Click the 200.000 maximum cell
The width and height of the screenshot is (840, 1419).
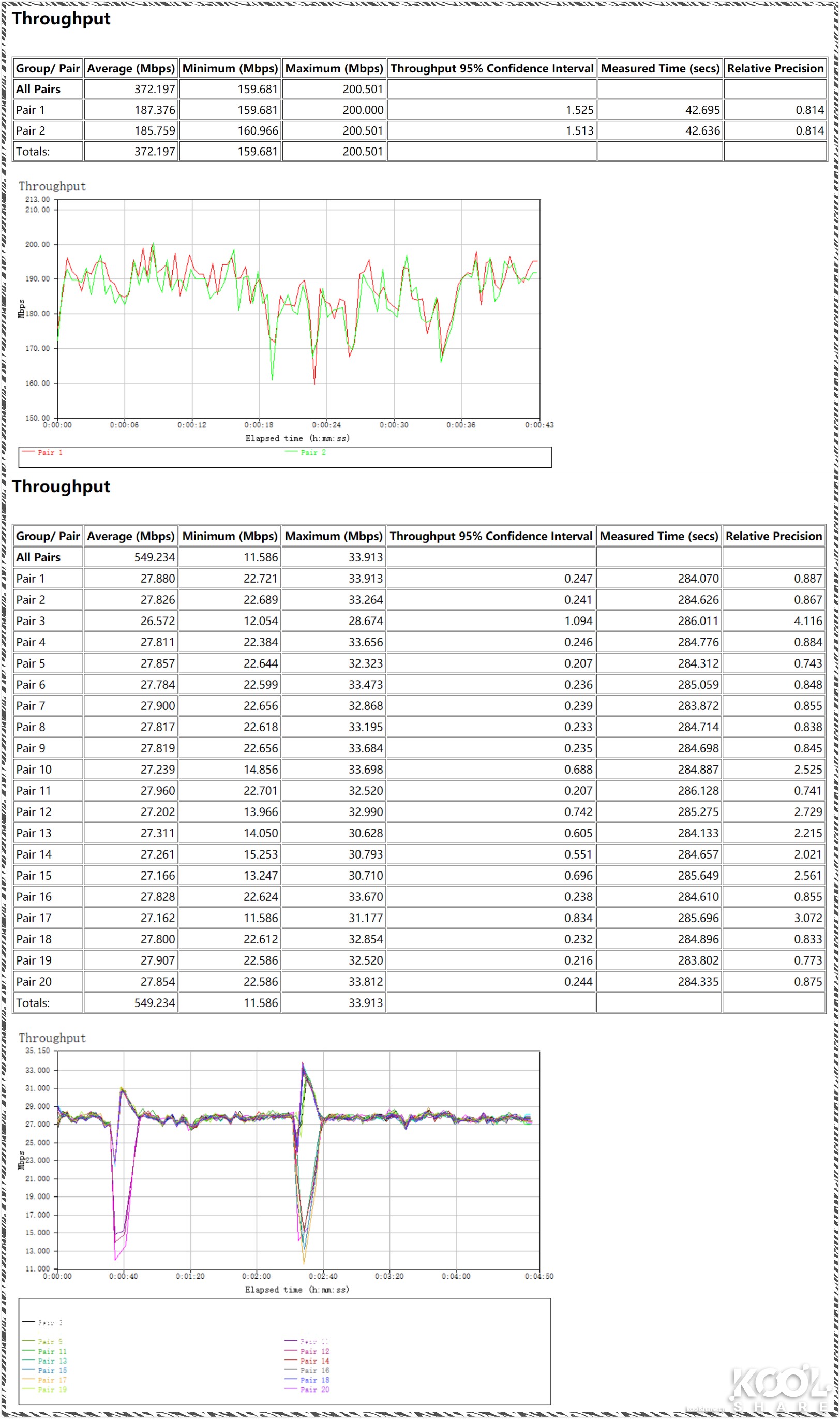[335, 110]
